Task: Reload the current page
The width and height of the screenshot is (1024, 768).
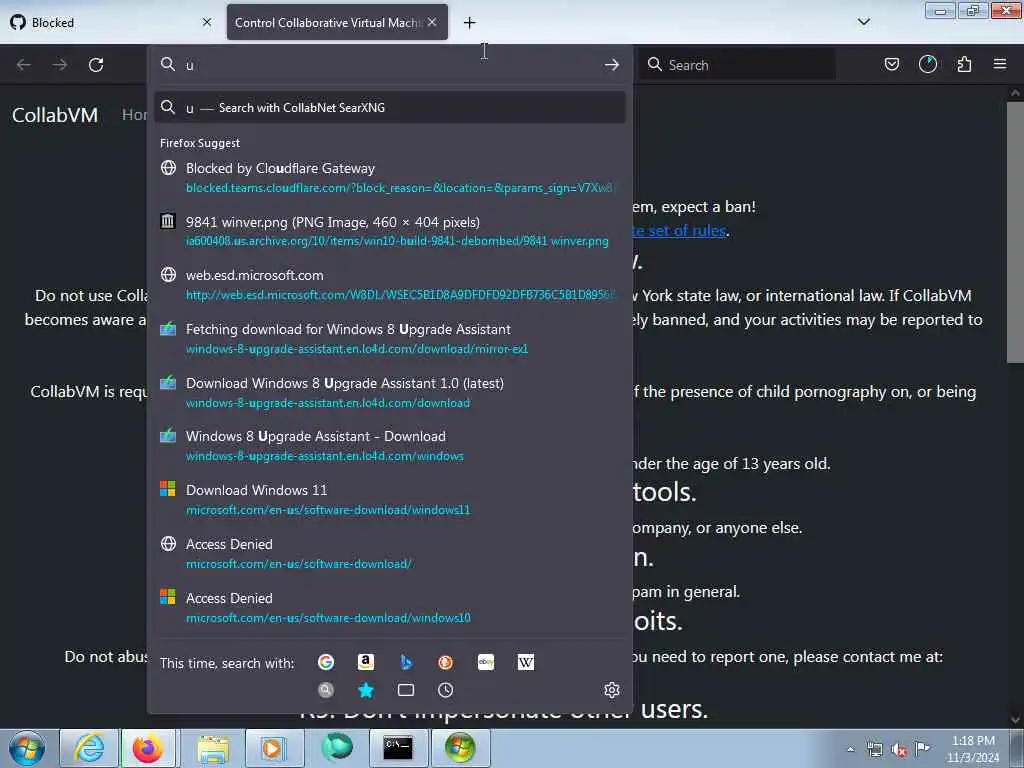Action: pyautogui.click(x=96, y=65)
